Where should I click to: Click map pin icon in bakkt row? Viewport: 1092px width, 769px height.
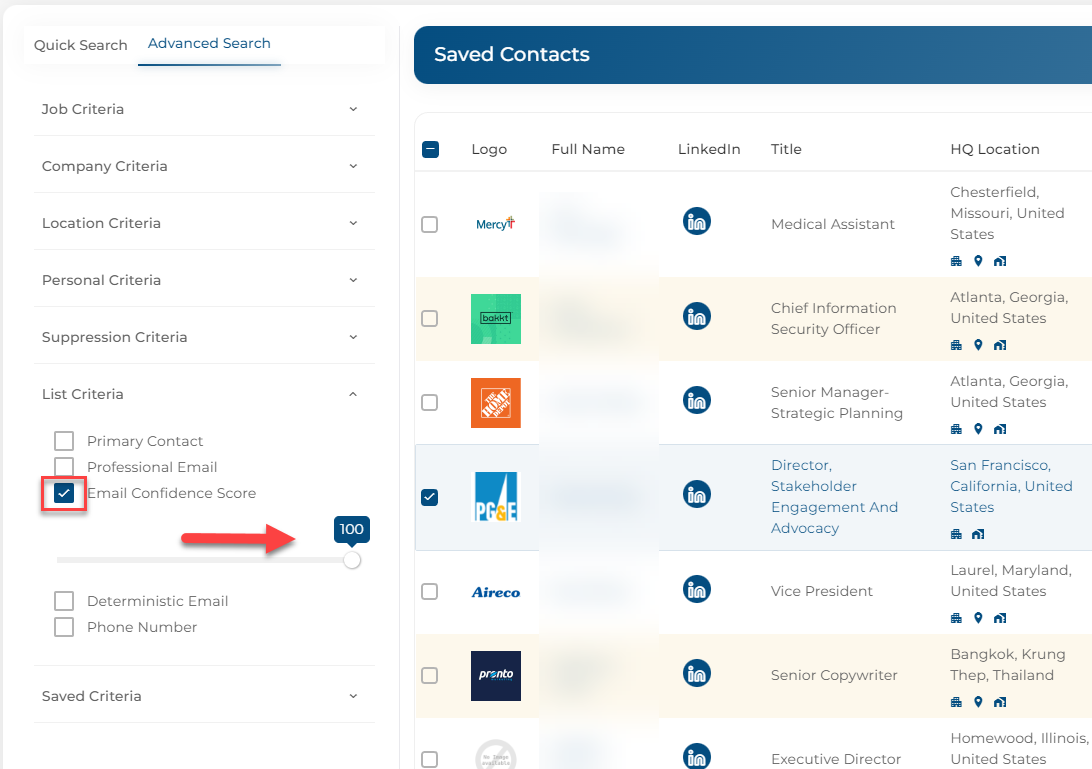[978, 345]
